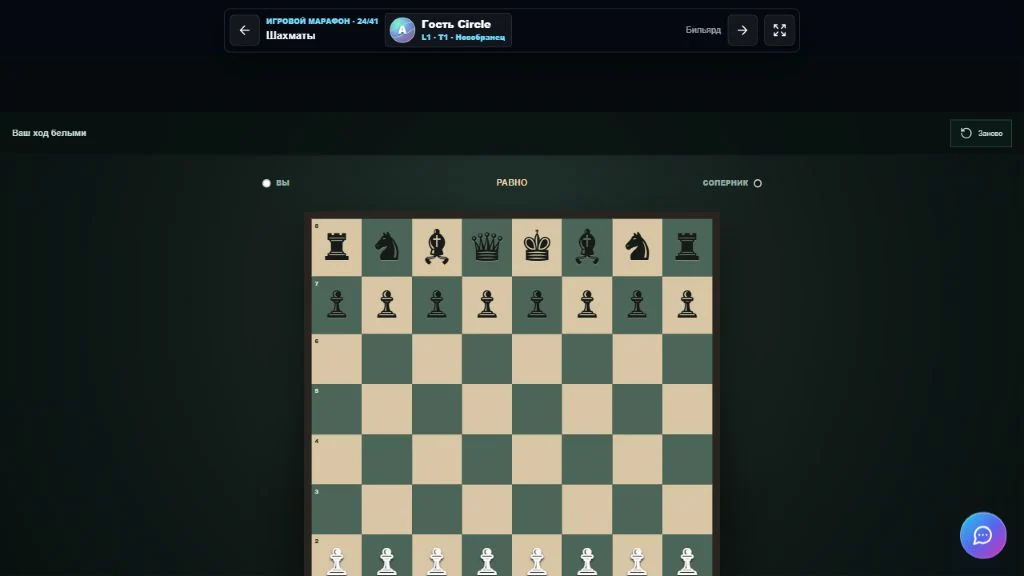The width and height of the screenshot is (1024, 576).
Task: Select the black pawn on b7
Action: [387, 305]
